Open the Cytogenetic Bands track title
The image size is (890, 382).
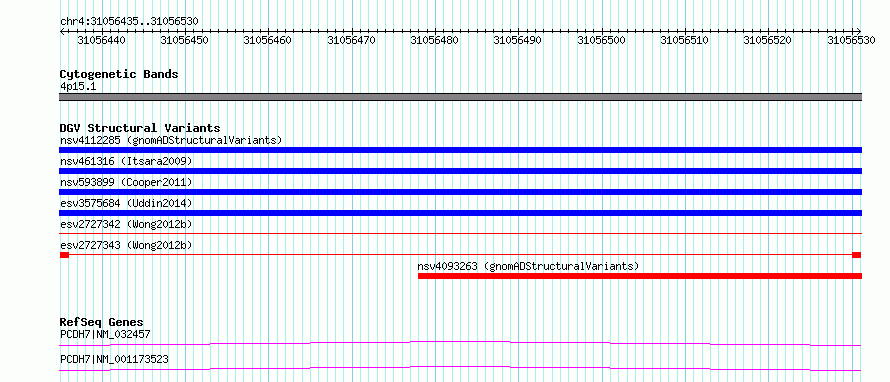click(x=119, y=74)
